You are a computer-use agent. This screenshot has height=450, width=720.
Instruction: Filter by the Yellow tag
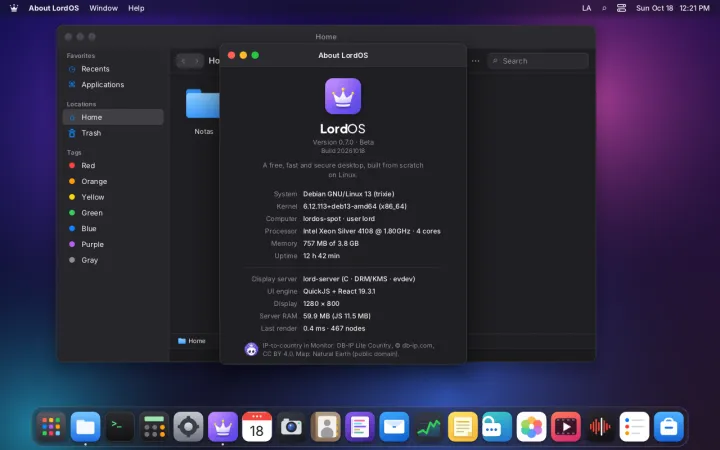coord(113,197)
